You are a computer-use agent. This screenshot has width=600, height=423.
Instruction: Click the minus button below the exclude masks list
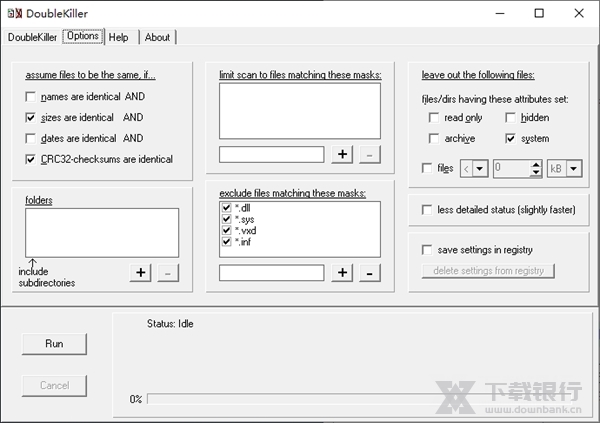coord(368,272)
